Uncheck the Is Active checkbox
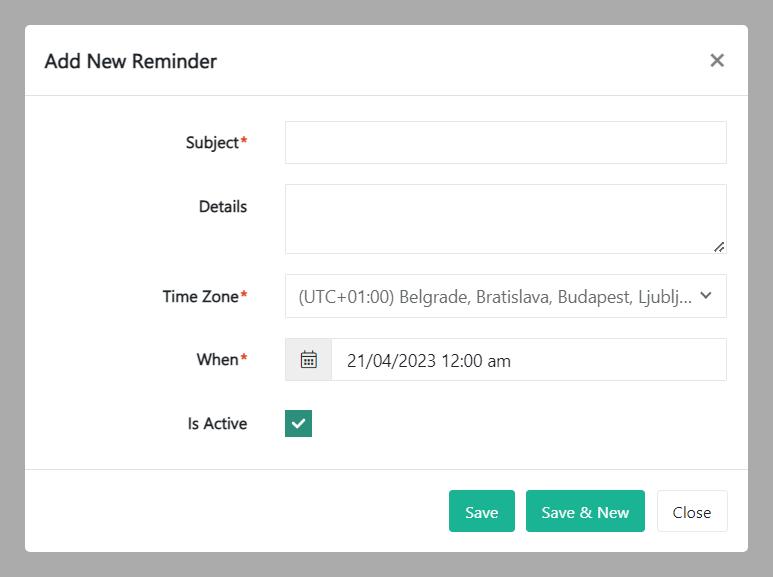Viewport: 773px width, 577px height. [x=299, y=424]
